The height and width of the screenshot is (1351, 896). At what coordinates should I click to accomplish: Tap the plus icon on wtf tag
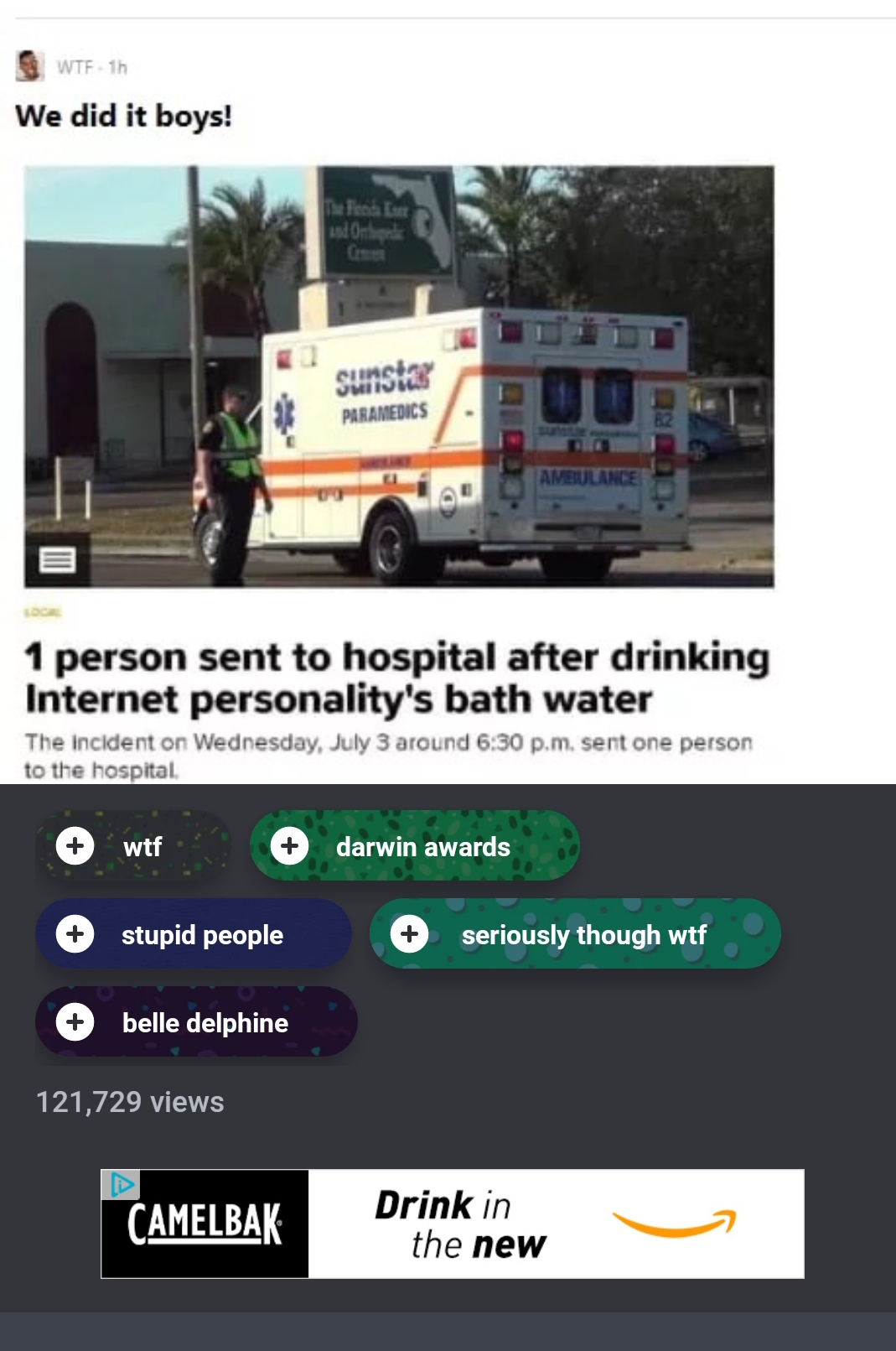(75, 845)
